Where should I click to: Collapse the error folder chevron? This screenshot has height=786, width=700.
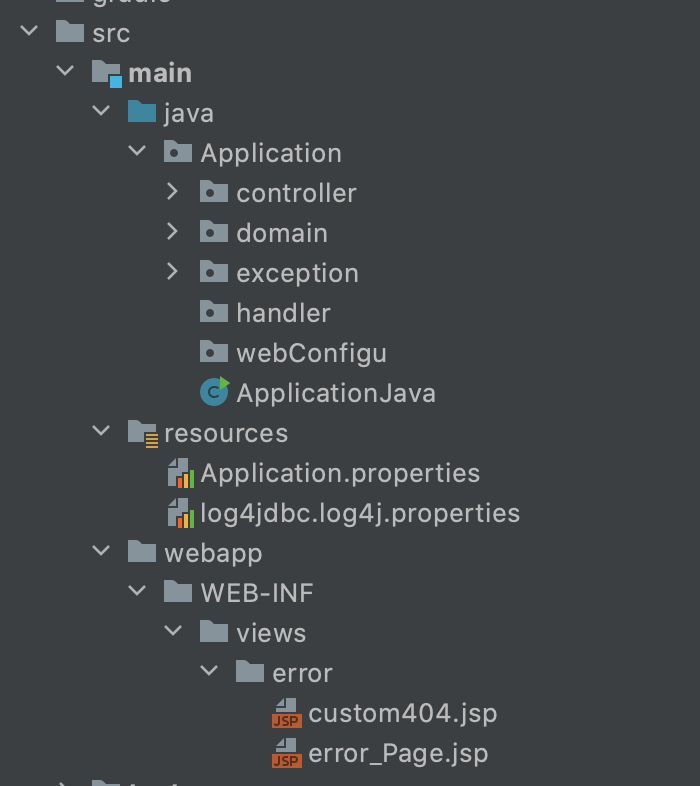tap(209, 671)
